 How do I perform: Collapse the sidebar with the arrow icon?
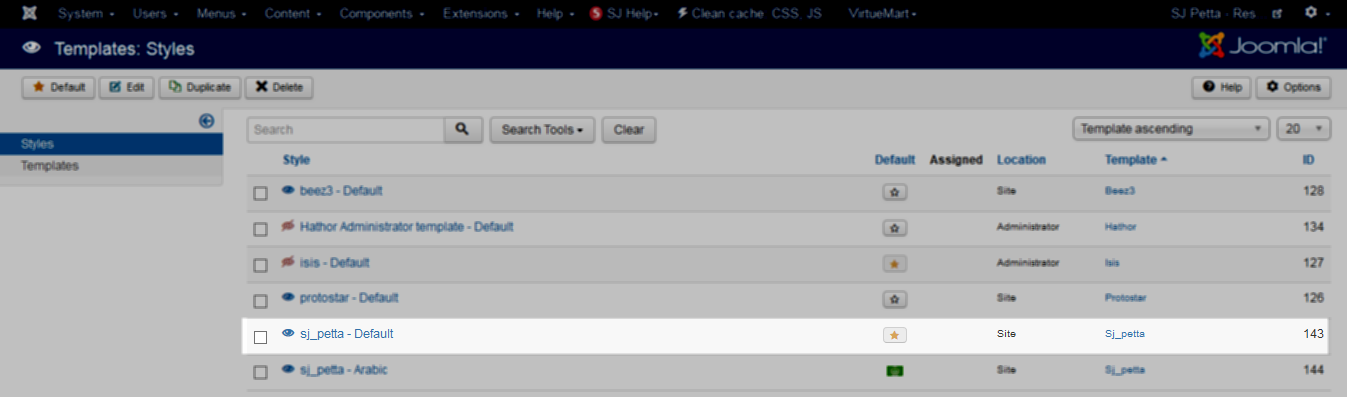click(x=207, y=121)
